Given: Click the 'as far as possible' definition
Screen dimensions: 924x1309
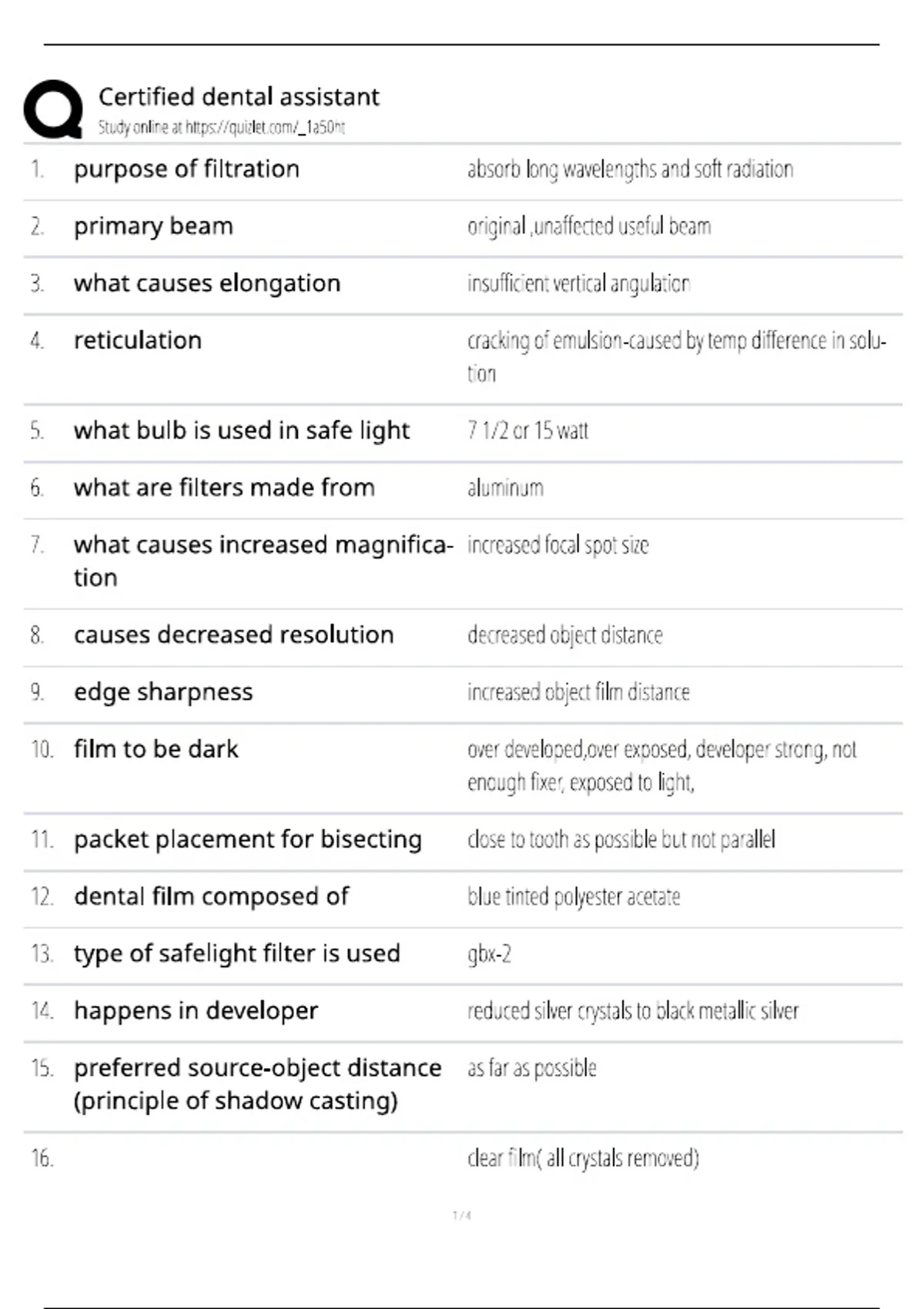Looking at the screenshot, I should pos(532,1069).
